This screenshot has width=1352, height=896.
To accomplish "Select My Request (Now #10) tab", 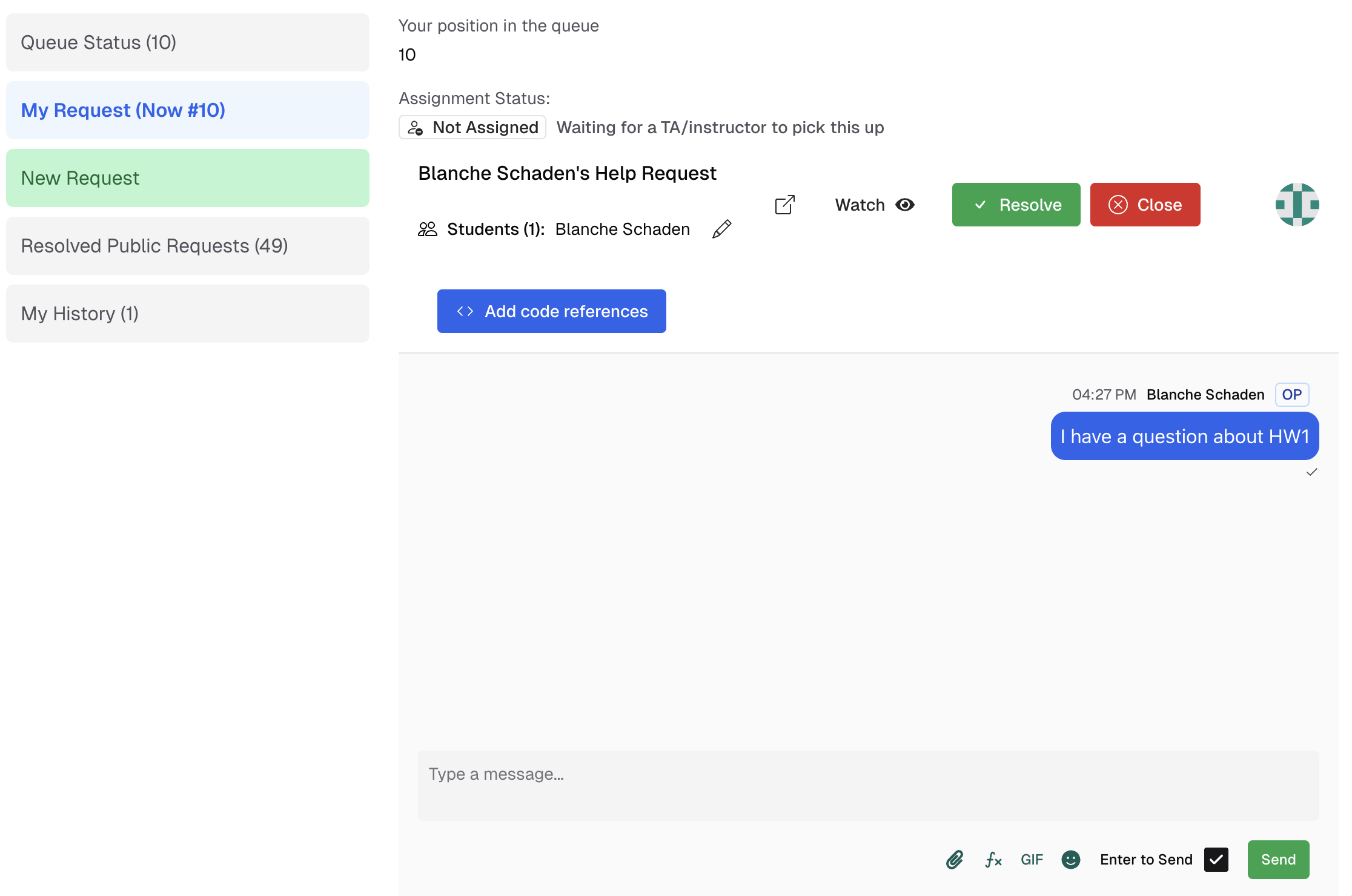I will coord(188,110).
